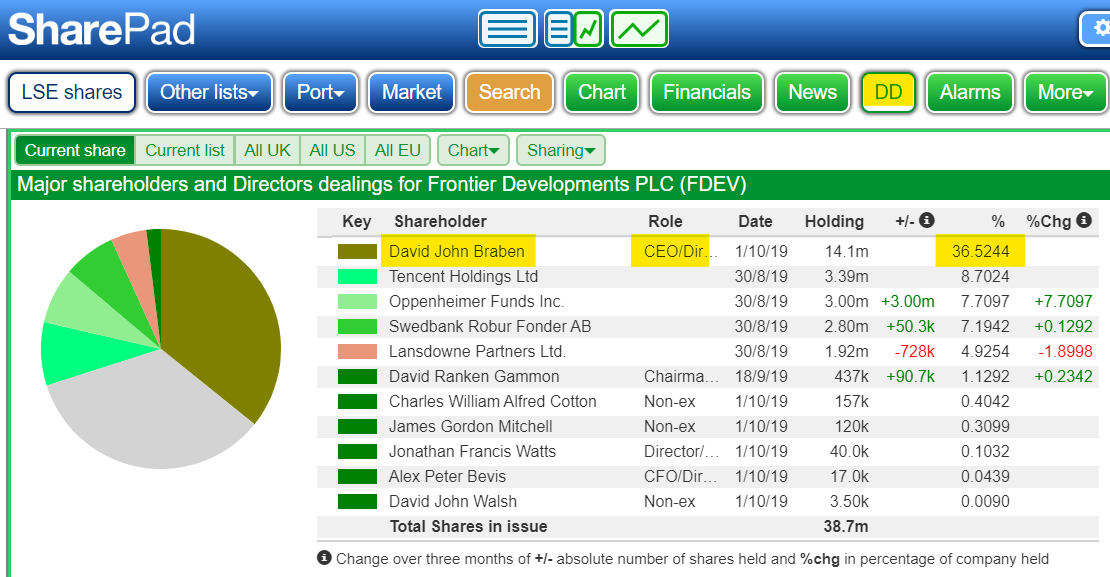This screenshot has height=577, width=1110.
Task: Switch to the All UK tab
Action: pyautogui.click(x=268, y=150)
